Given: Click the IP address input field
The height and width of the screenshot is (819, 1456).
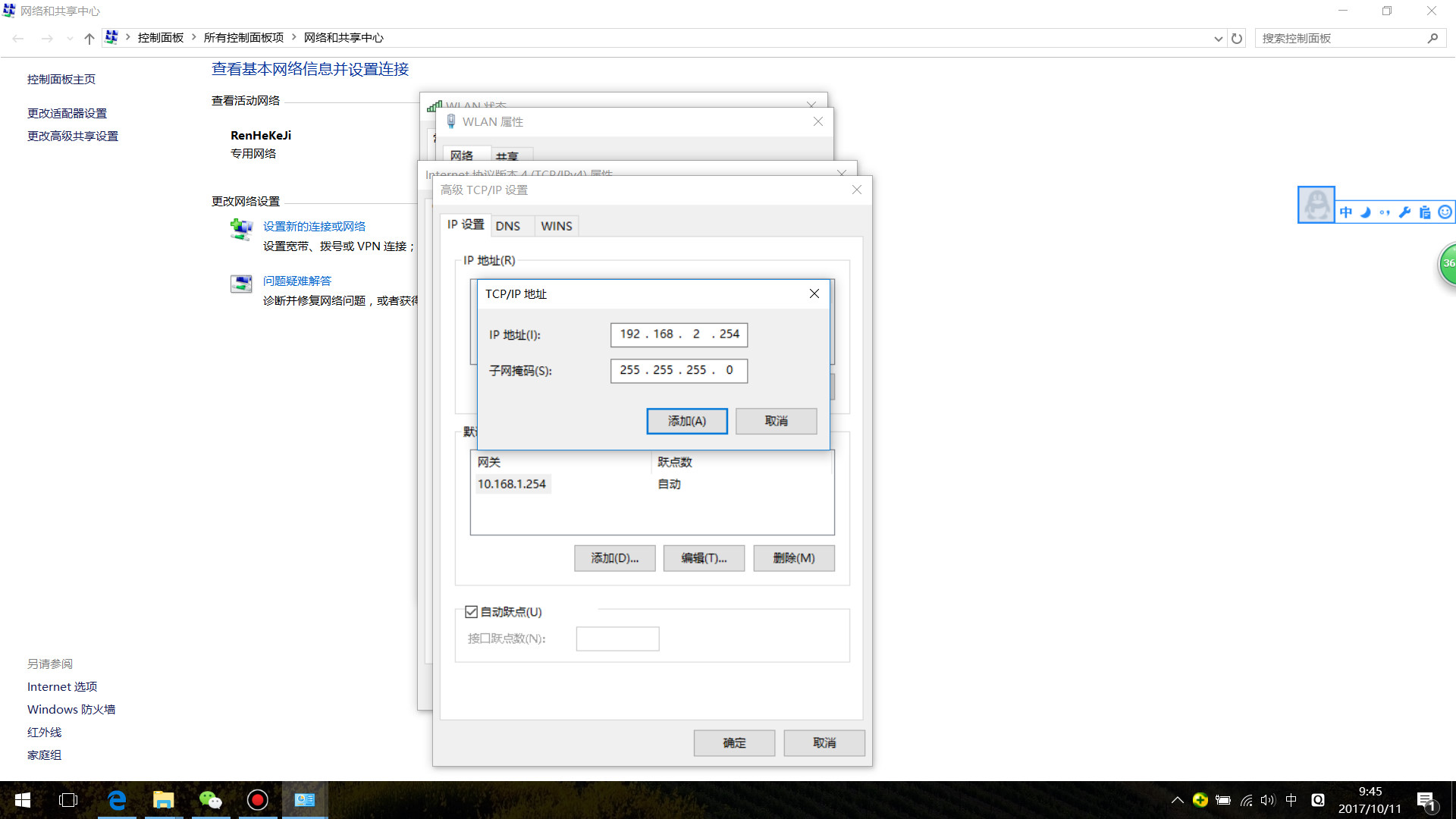Looking at the screenshot, I should click(x=679, y=334).
